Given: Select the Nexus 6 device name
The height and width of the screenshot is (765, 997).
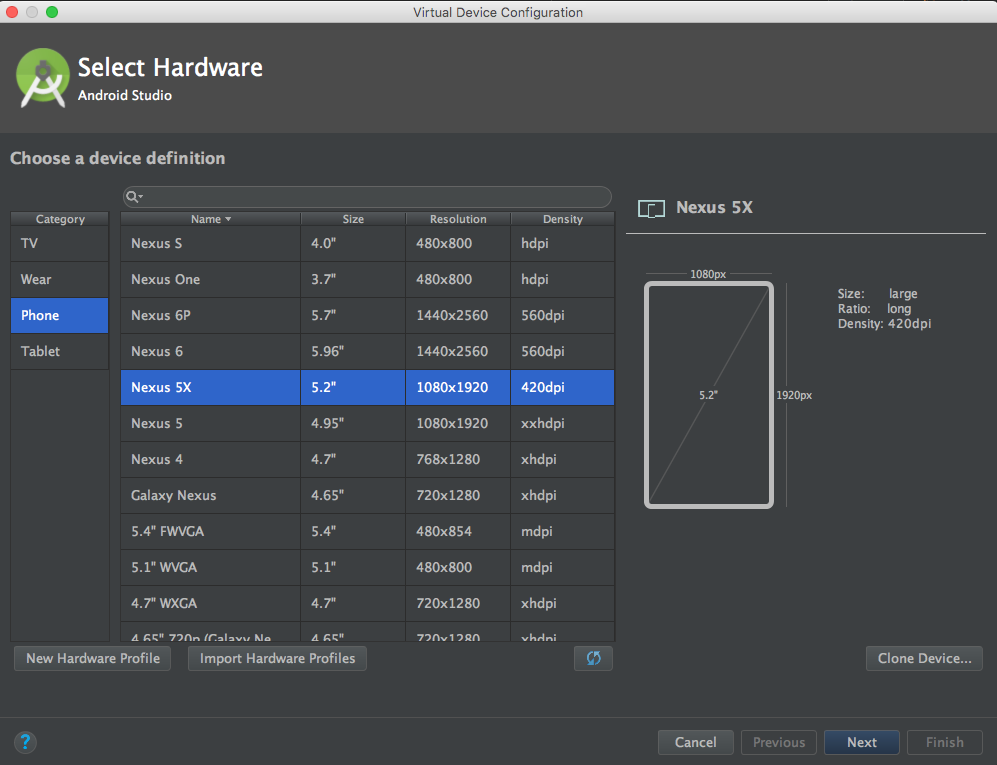Looking at the screenshot, I should [x=156, y=351].
